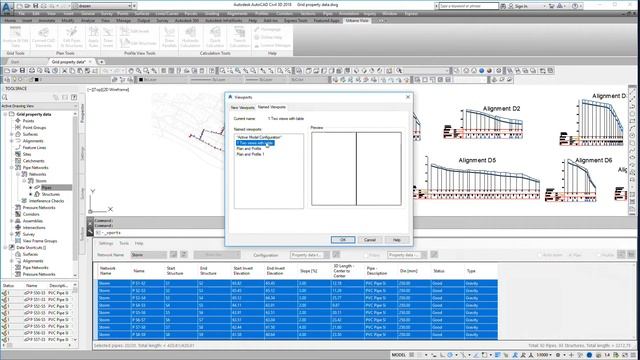Viewport: 640px width, 360px height.
Task: Open the Output ribbon tab
Action: [144, 20]
